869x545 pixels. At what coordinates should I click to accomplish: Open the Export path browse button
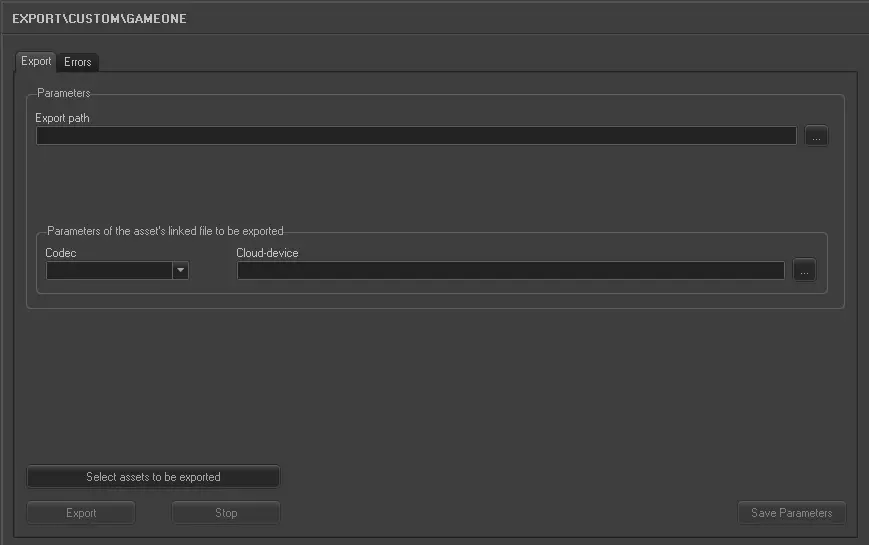click(x=816, y=136)
